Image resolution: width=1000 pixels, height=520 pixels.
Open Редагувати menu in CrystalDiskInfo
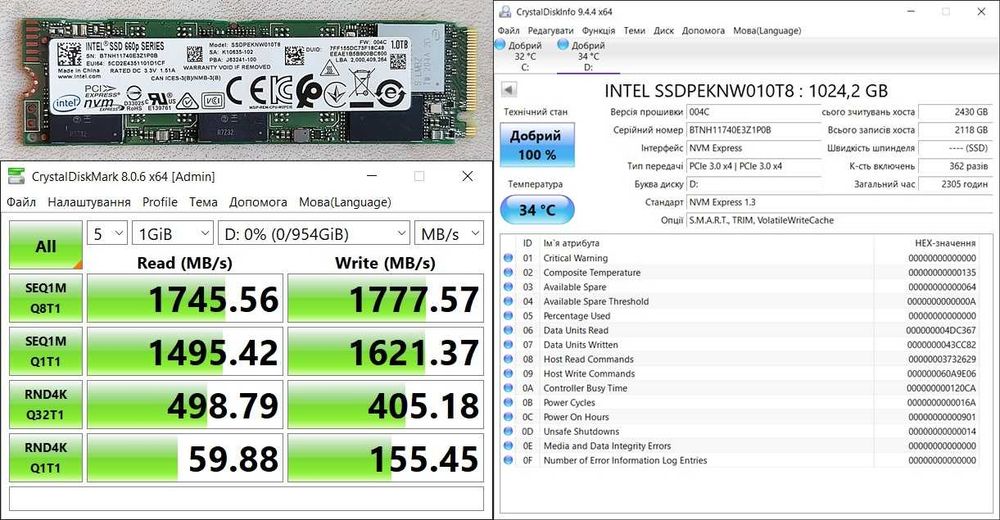click(550, 31)
